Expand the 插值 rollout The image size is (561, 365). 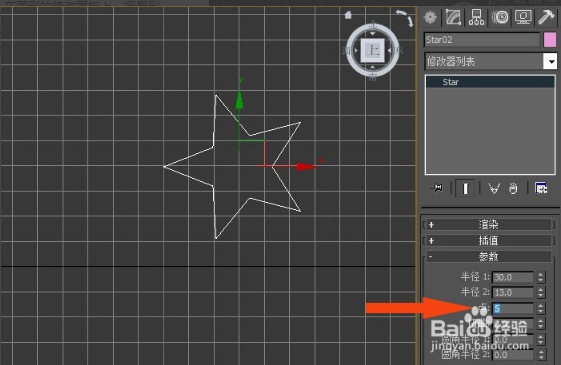coord(488,240)
